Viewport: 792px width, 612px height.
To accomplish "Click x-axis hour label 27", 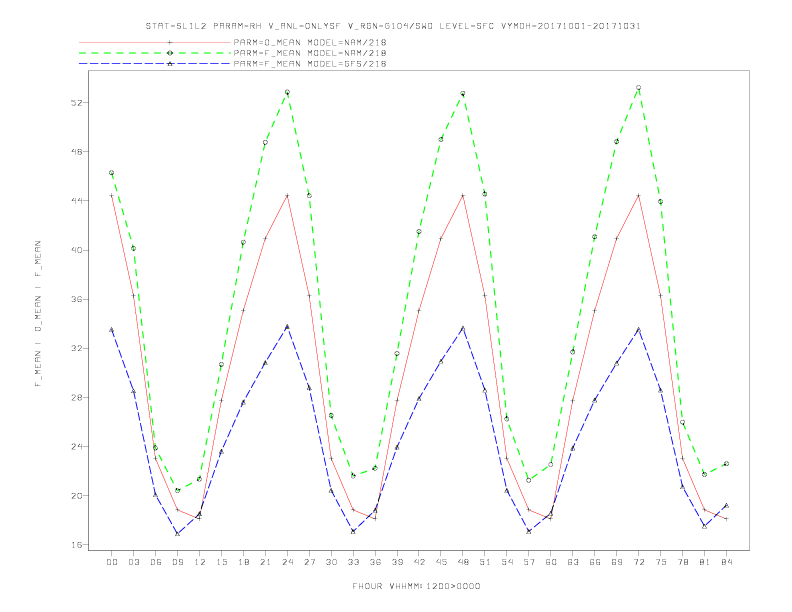I will pyautogui.click(x=309, y=562).
